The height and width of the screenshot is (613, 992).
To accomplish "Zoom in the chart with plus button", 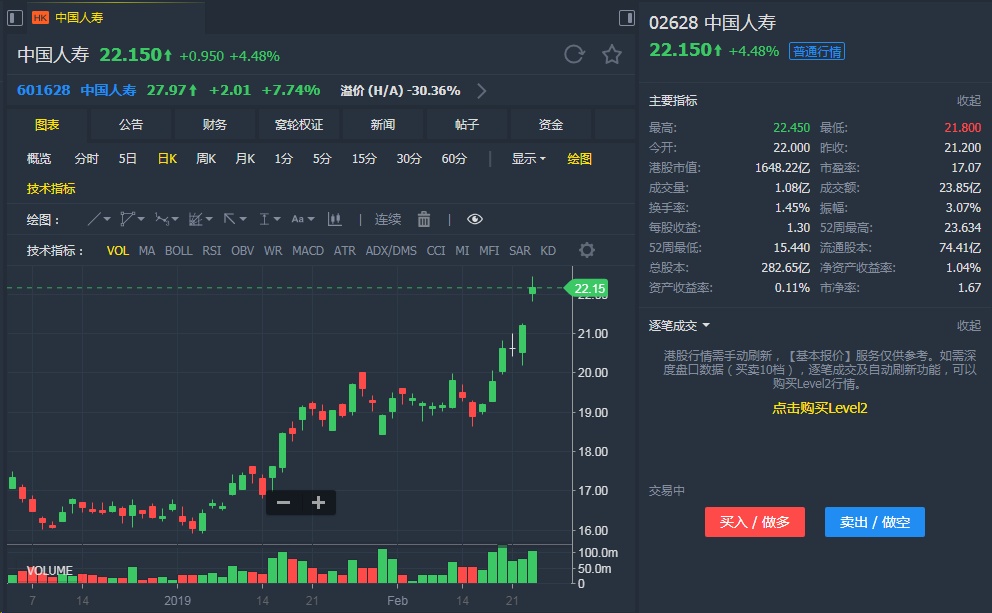I will [318, 502].
